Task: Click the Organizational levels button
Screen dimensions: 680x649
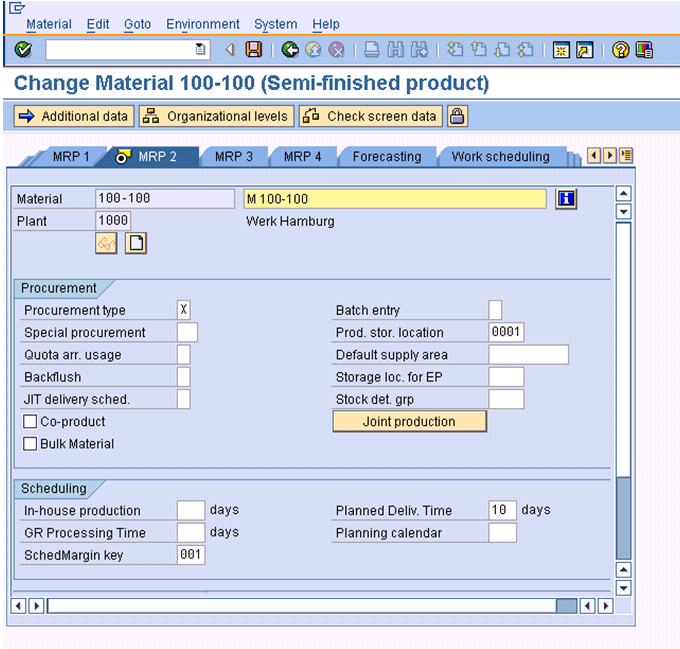Action: coord(216,116)
